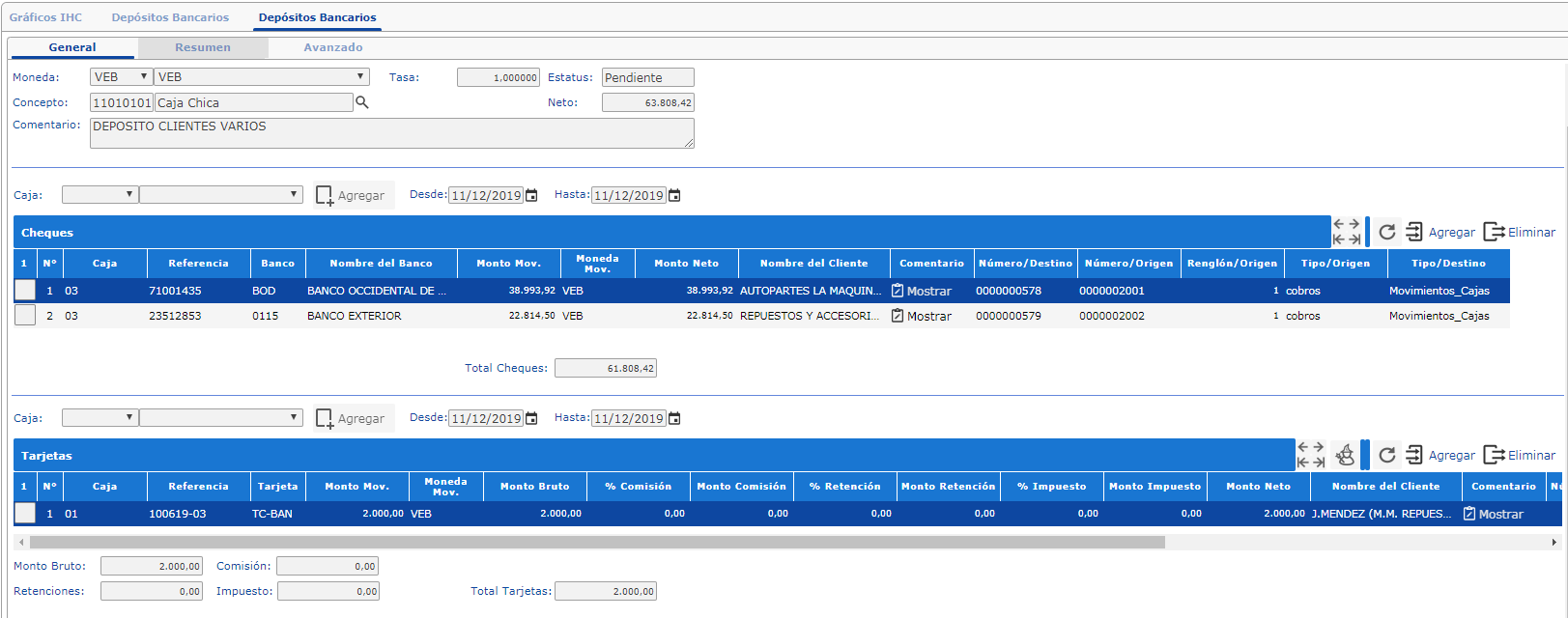Click the Tarjetas horizontal scrollbar thumb
Viewport: 1568px width, 618px height.
(x=597, y=543)
